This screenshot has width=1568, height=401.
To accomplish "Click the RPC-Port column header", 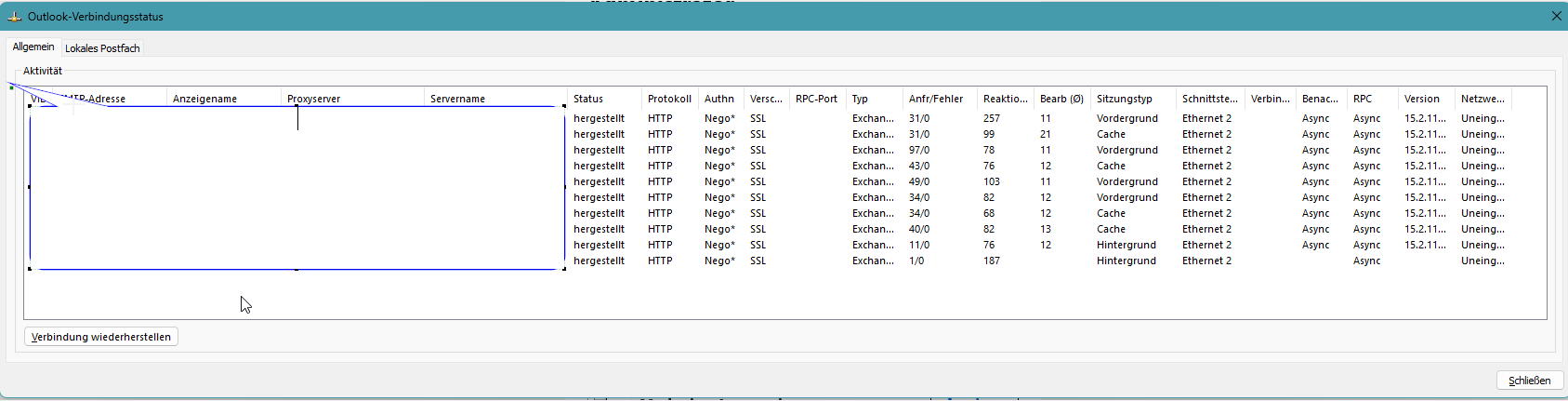I will tap(818, 99).
